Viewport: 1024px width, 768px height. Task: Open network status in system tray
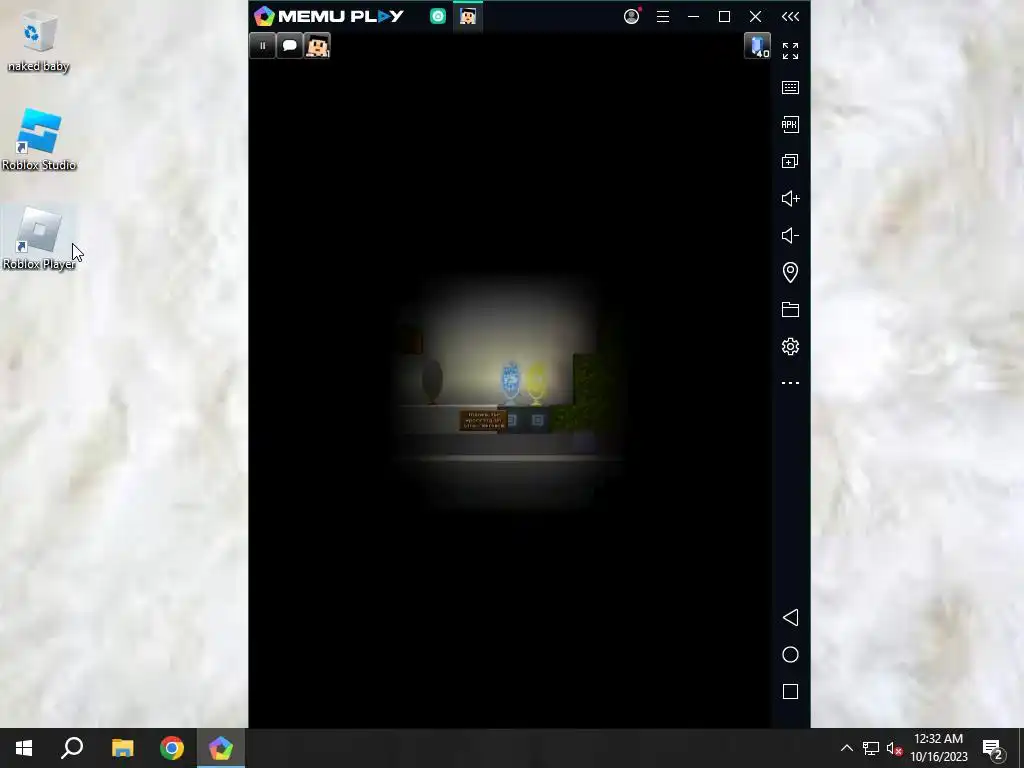pyautogui.click(x=871, y=748)
